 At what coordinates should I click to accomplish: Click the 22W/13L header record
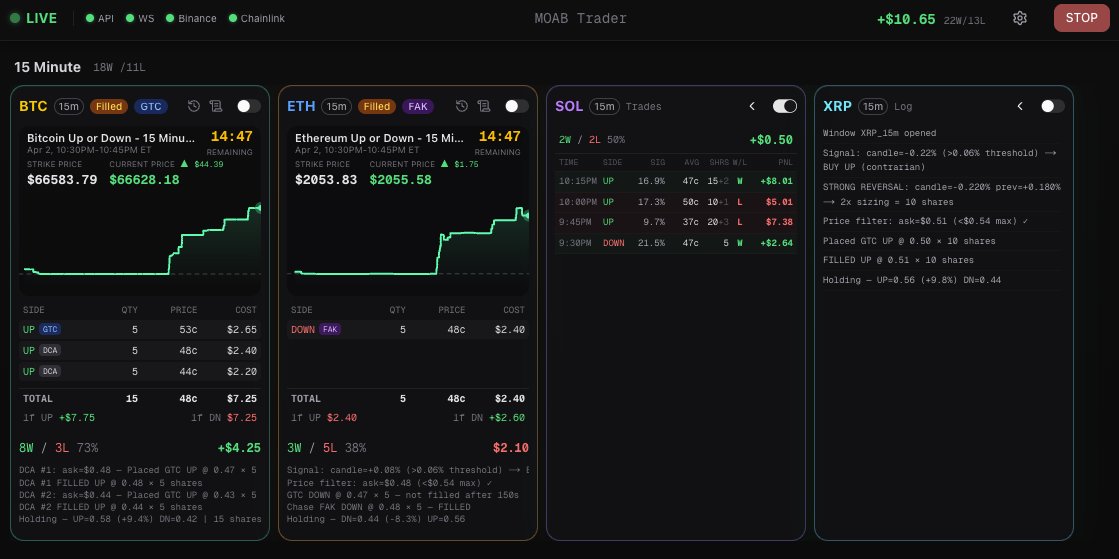coord(964,20)
